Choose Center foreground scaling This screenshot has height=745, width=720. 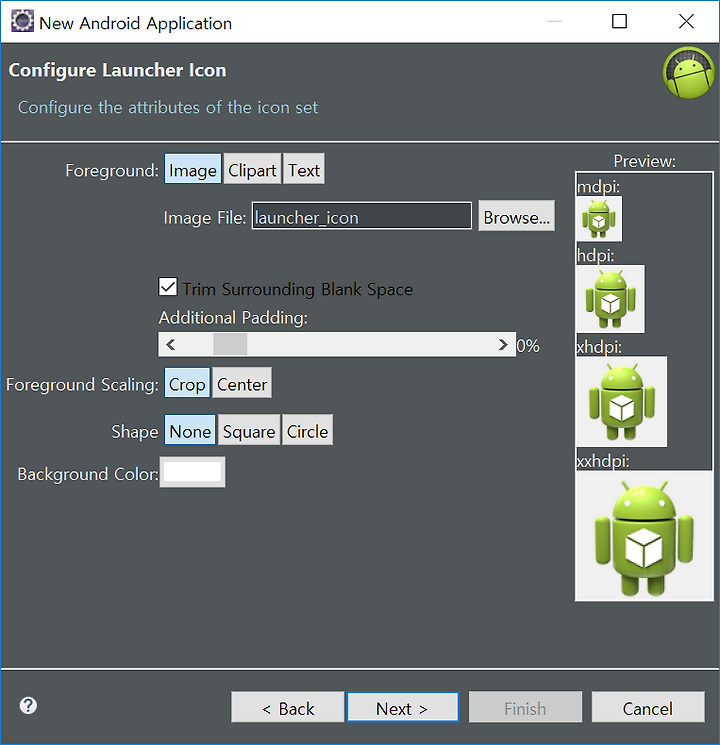[x=242, y=384]
